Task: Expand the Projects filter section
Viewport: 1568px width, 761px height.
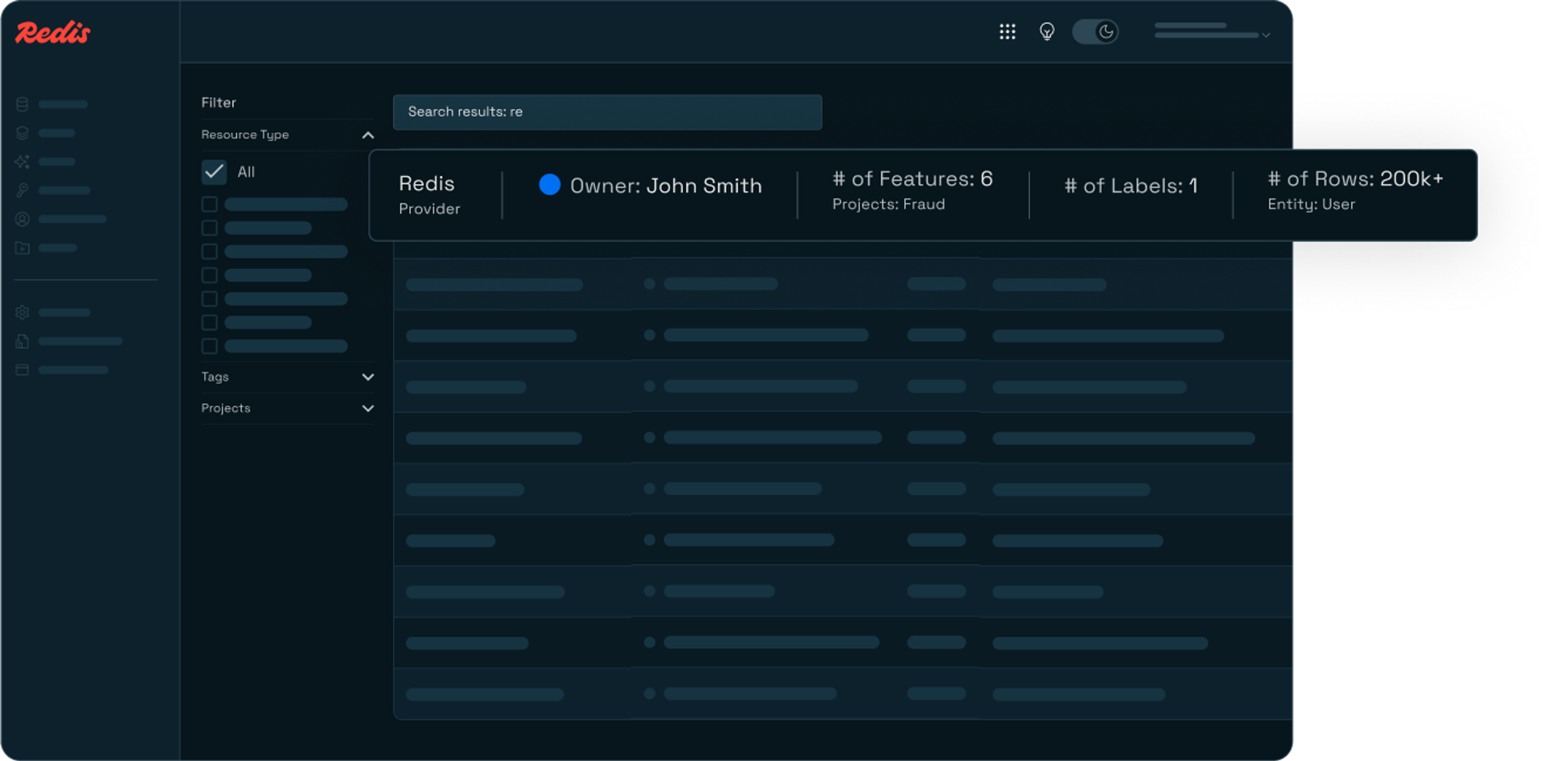Action: (368, 409)
